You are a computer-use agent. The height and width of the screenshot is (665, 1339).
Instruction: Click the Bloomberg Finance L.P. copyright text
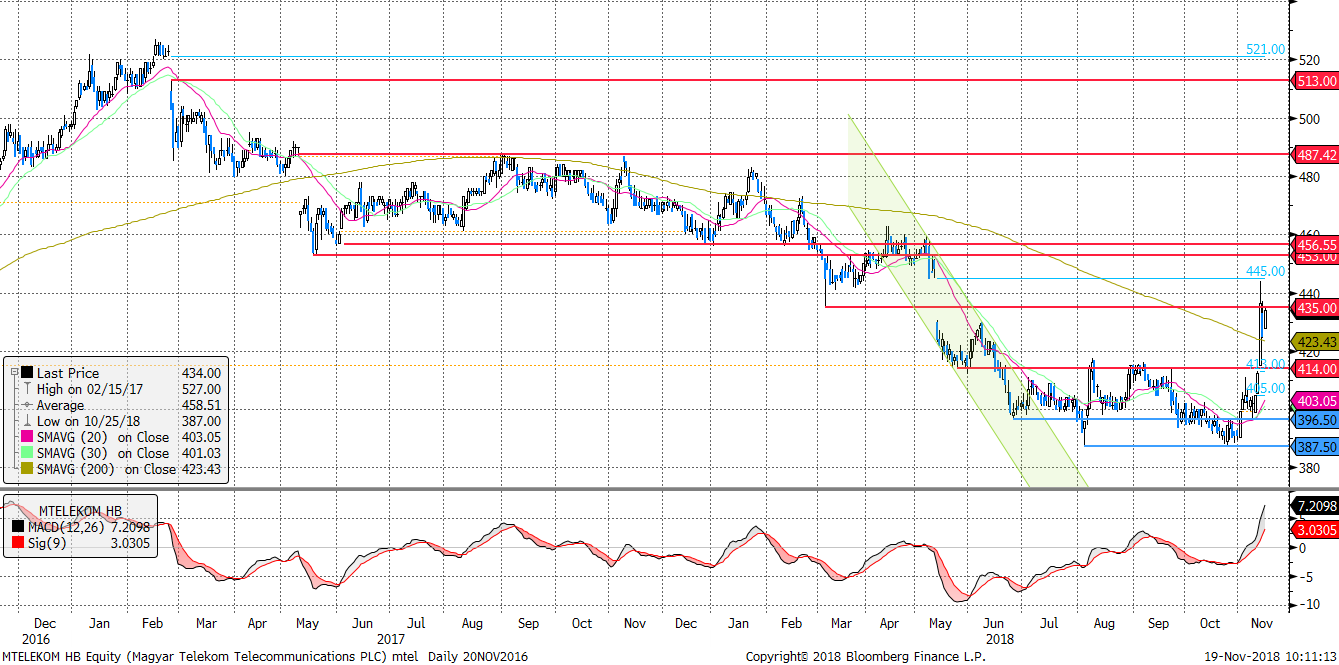coord(866,657)
